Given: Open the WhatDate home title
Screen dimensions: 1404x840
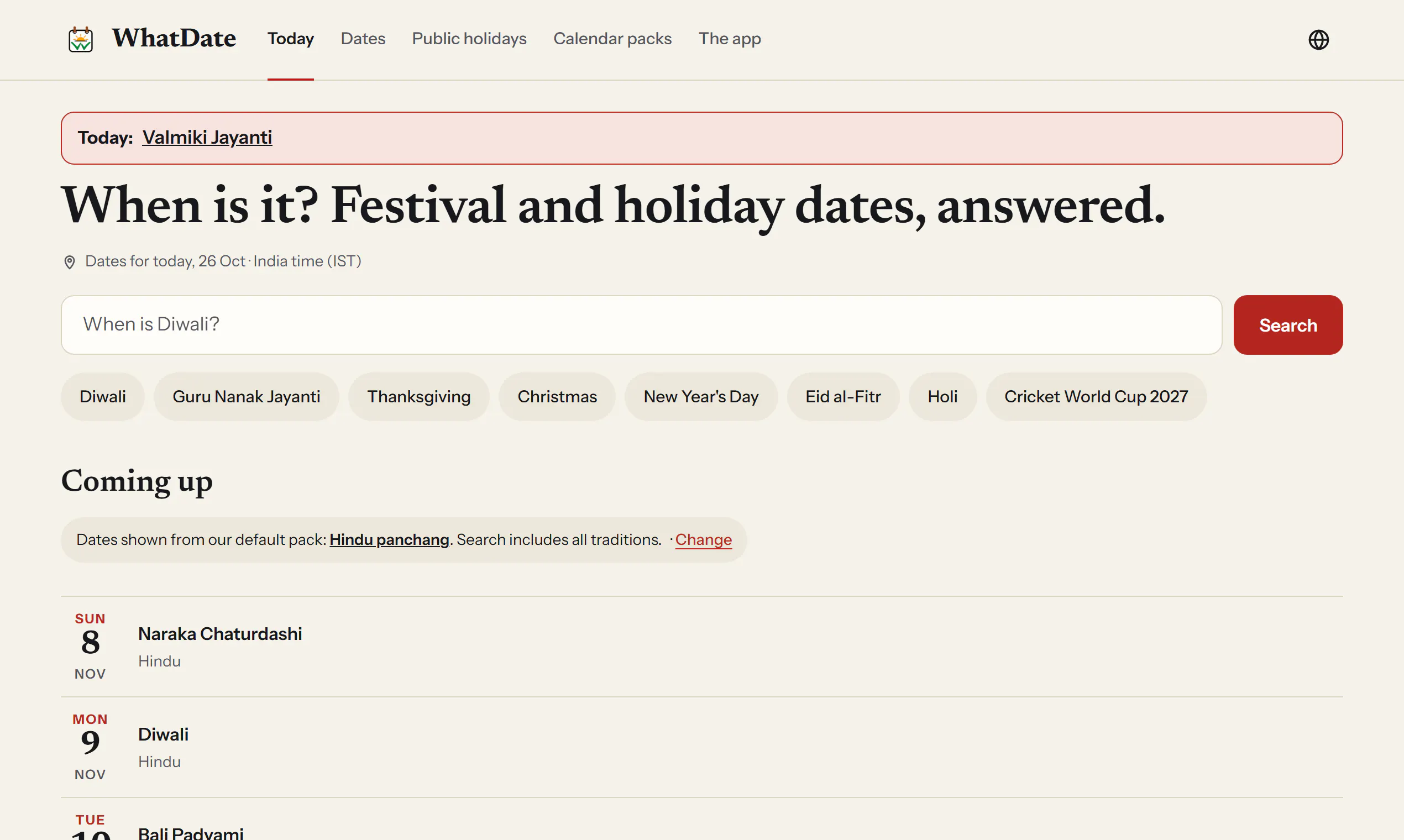Looking at the screenshot, I should pos(174,39).
